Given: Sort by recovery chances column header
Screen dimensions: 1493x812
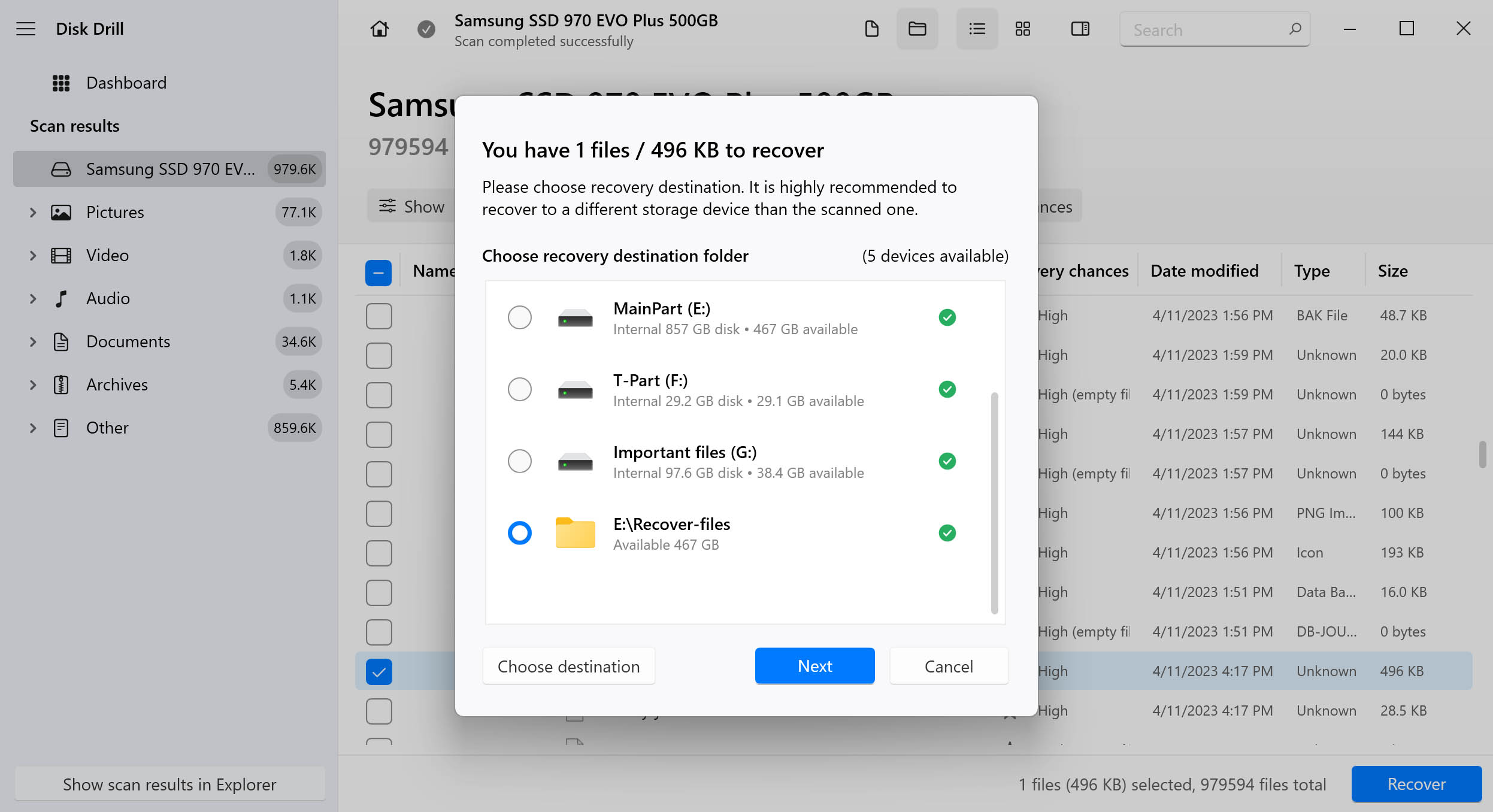Looking at the screenshot, I should coord(1084,271).
